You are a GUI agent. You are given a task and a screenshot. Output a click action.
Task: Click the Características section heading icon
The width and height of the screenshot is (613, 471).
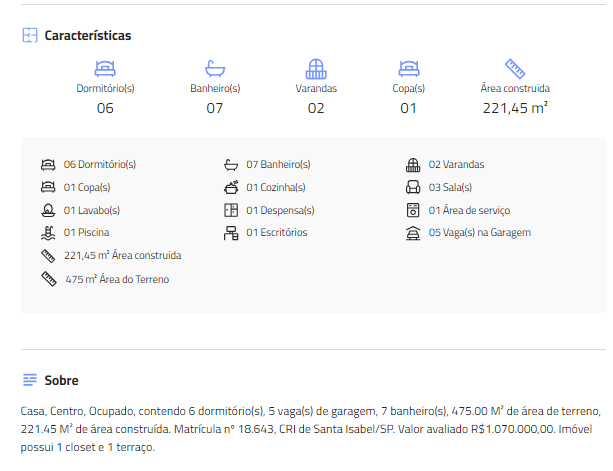[x=30, y=35]
